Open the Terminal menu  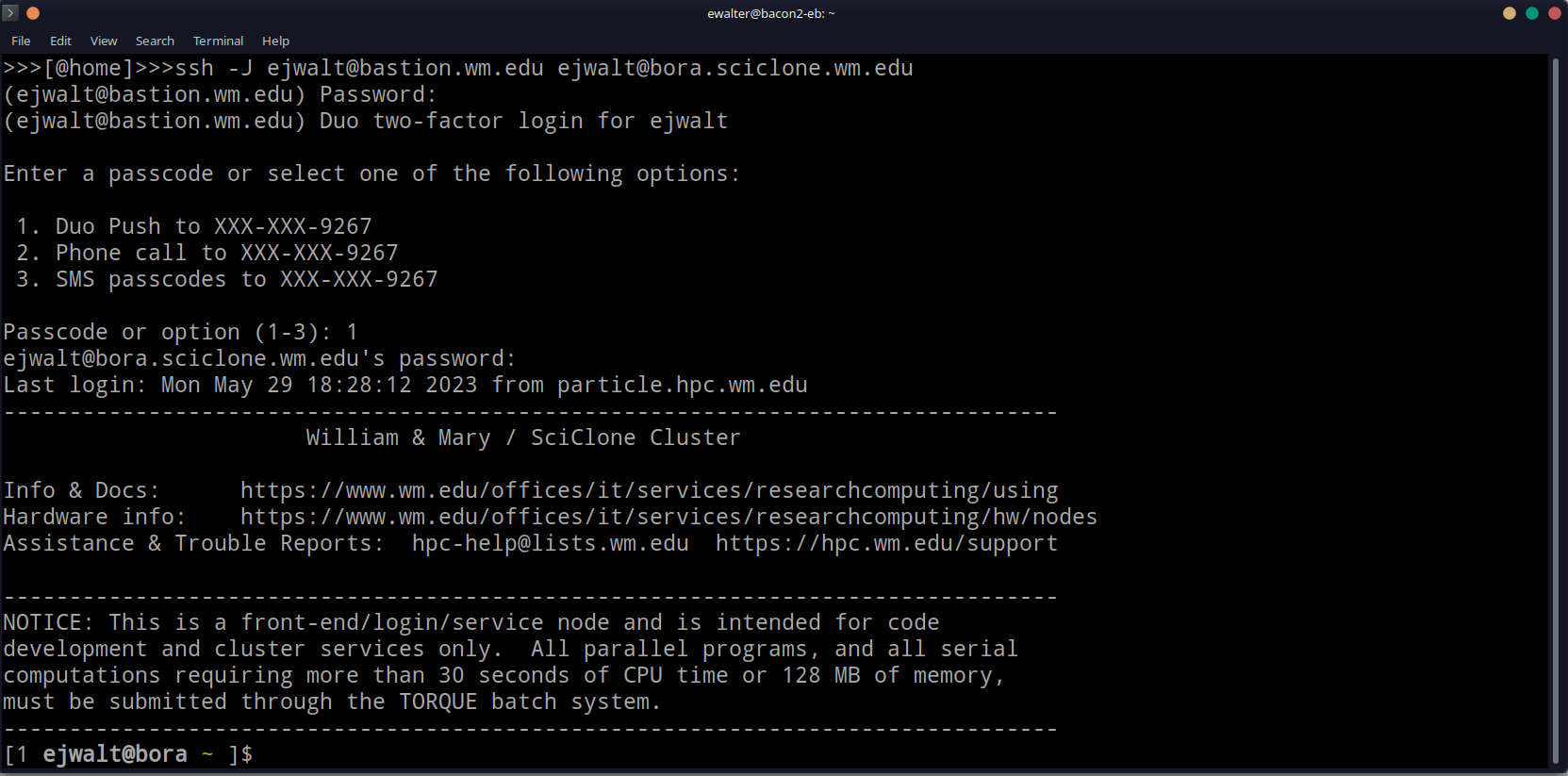pyautogui.click(x=218, y=41)
